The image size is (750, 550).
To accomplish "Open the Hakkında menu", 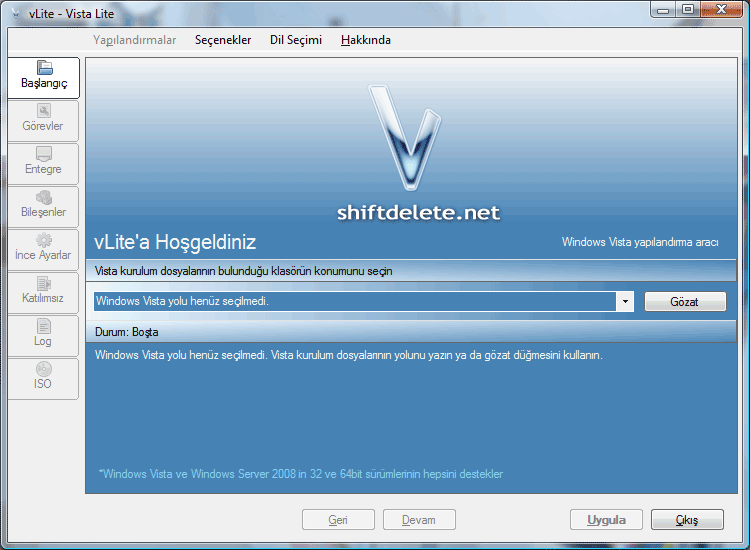I will 366,40.
